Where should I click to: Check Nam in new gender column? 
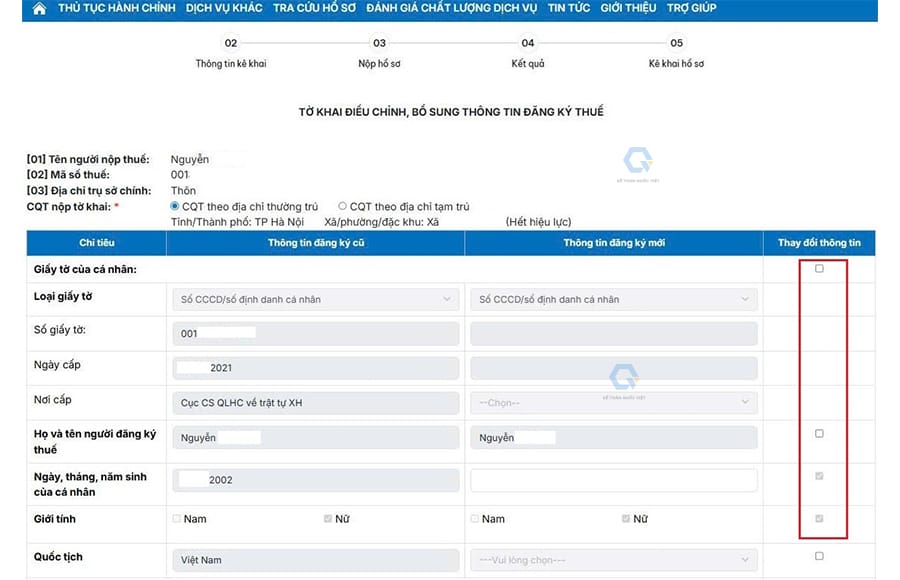tap(475, 519)
